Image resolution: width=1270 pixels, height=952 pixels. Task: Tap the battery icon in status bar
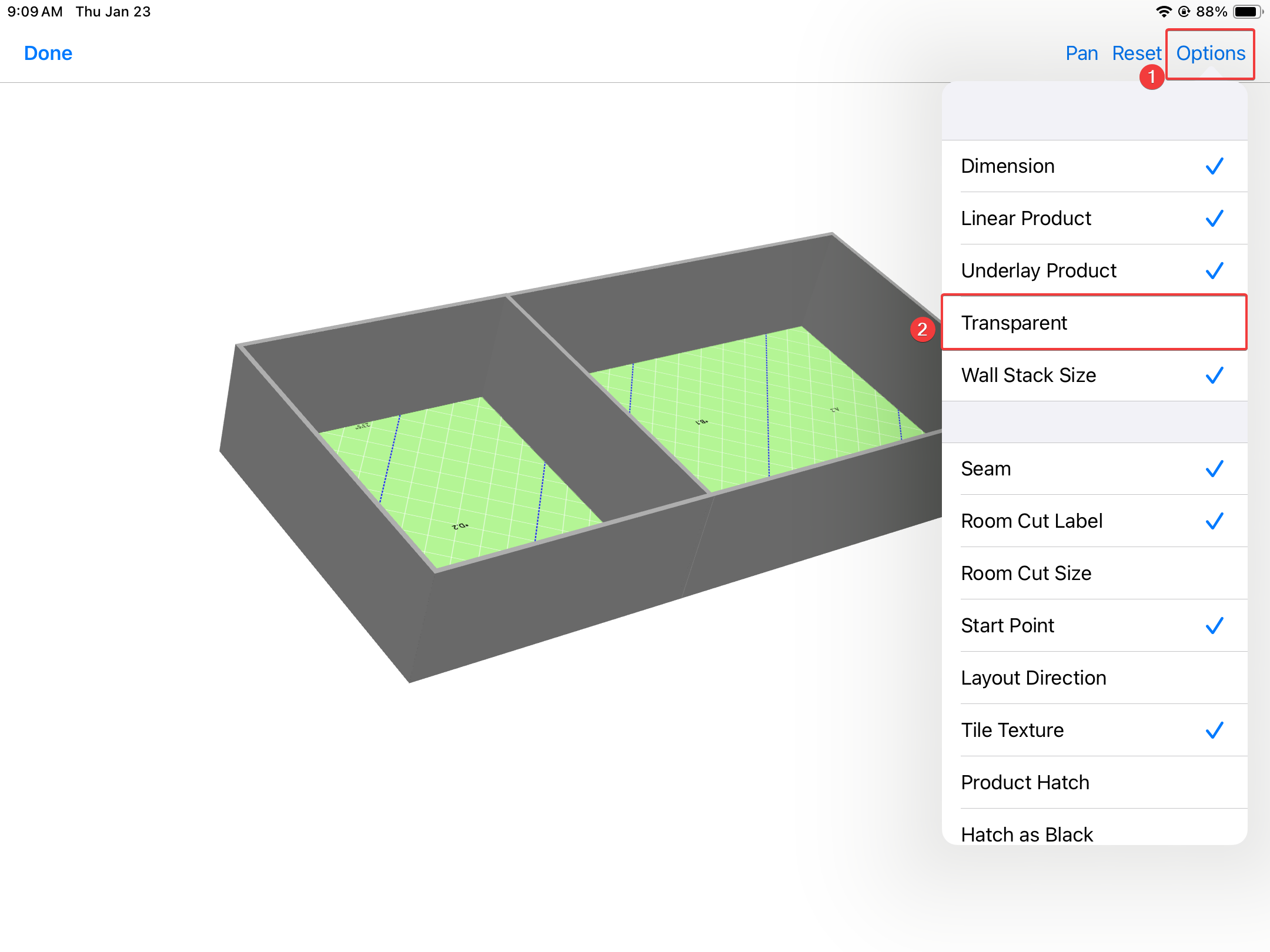click(x=1246, y=12)
